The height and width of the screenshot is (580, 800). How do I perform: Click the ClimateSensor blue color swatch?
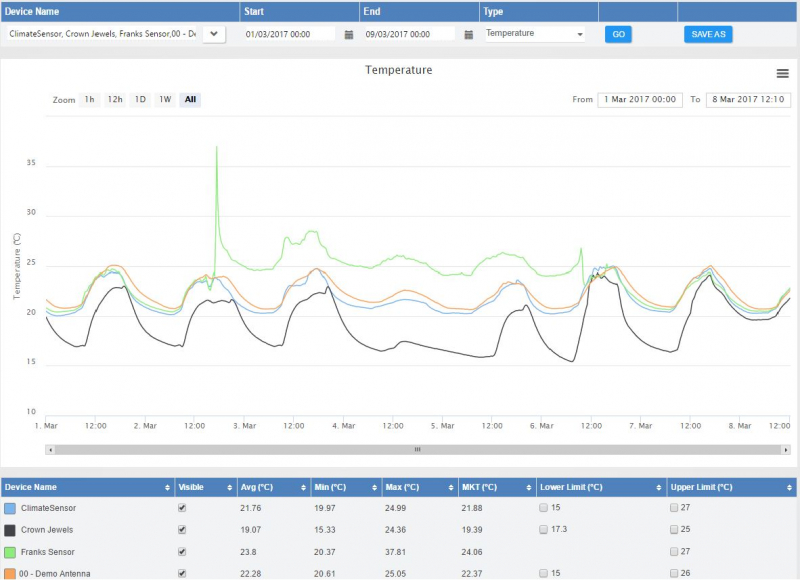[10, 509]
